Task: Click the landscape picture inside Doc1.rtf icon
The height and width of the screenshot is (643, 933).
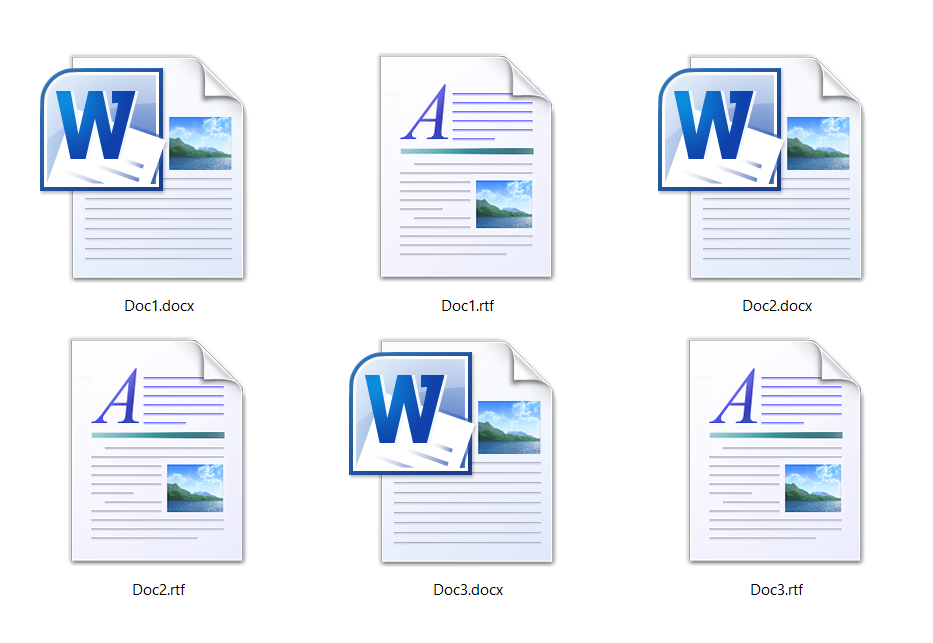Action: pos(503,204)
